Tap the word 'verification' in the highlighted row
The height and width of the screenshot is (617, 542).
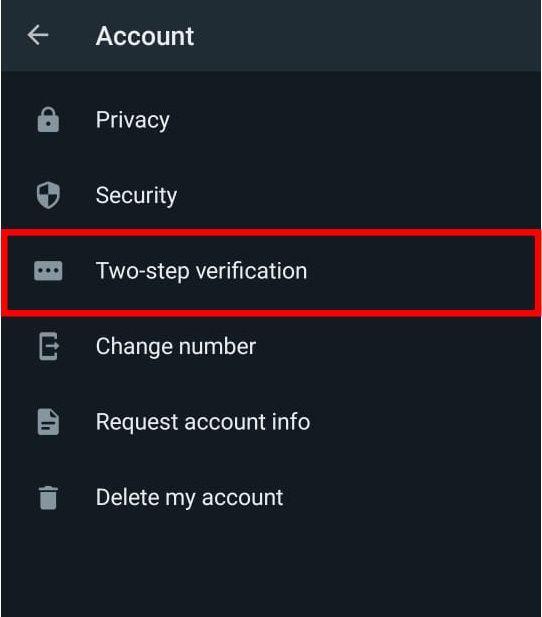click(x=251, y=271)
